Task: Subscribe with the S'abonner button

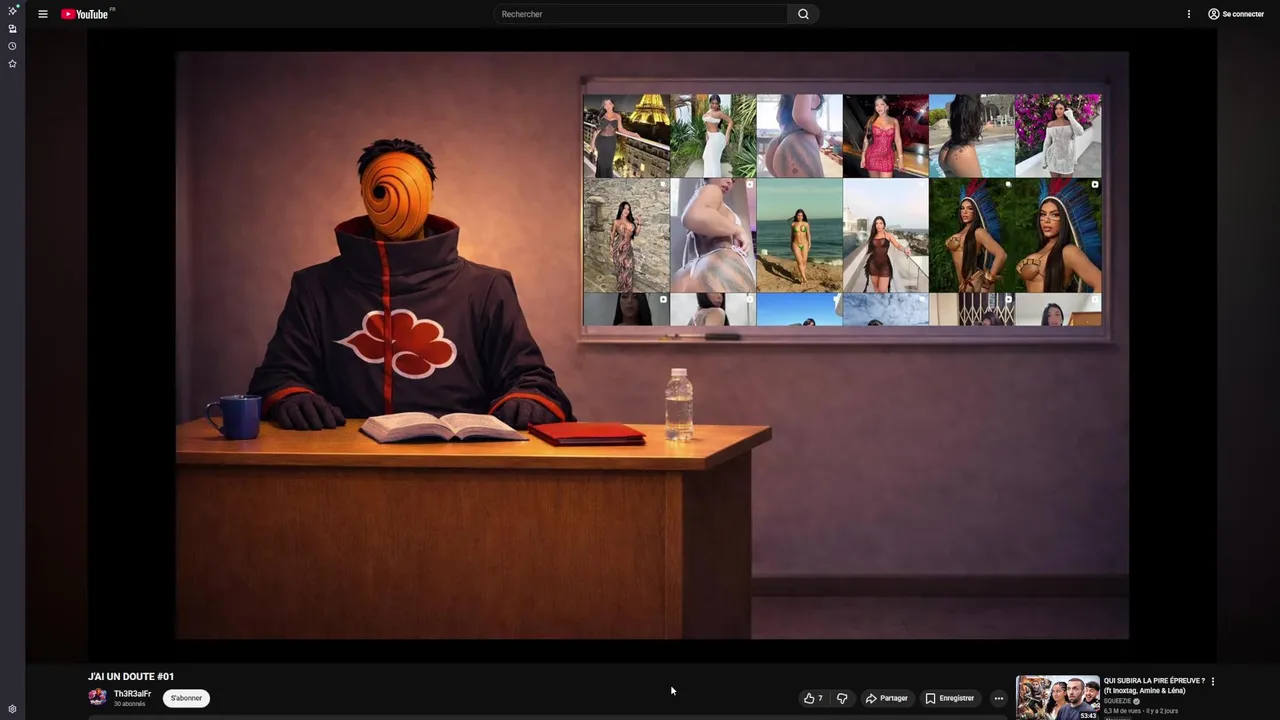Action: (x=186, y=698)
